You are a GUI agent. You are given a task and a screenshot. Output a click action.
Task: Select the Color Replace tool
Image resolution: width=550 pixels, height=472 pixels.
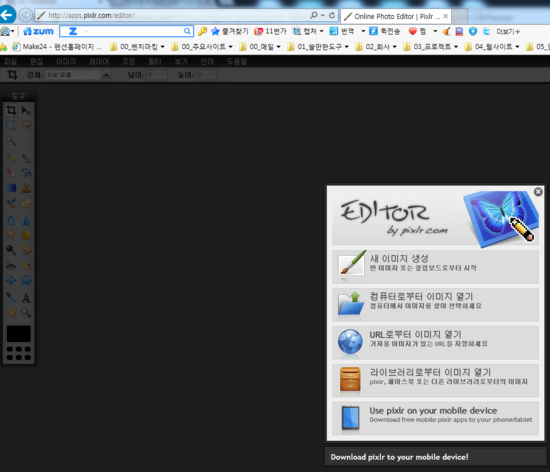coord(11,203)
